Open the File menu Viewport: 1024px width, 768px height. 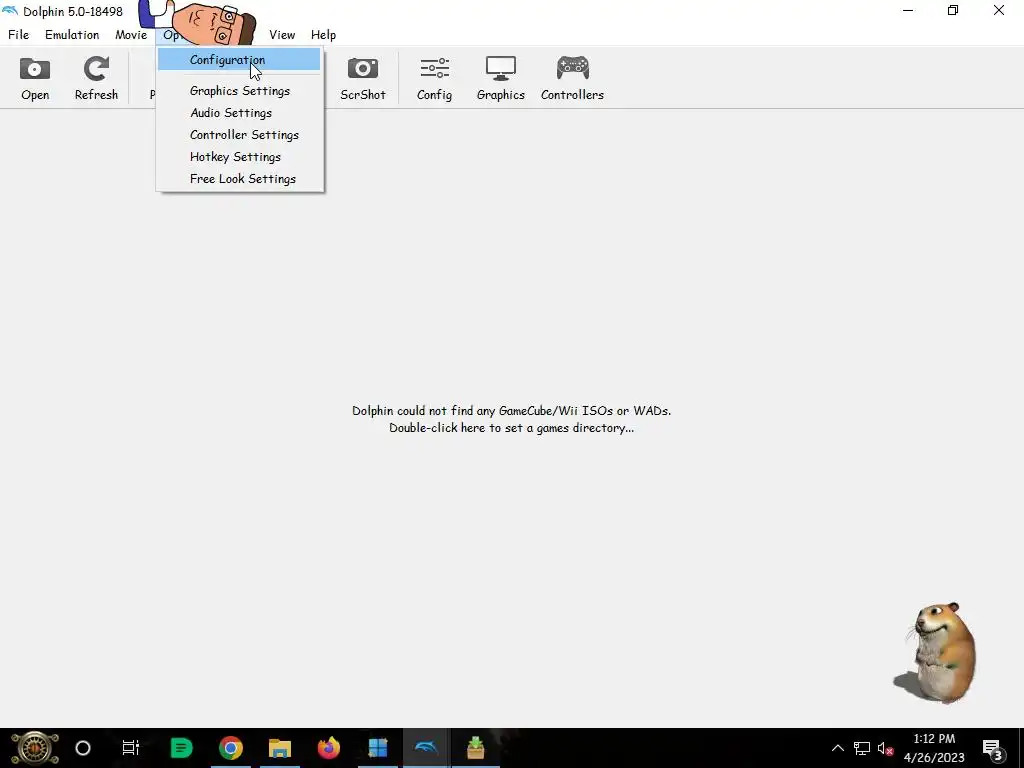coord(18,35)
